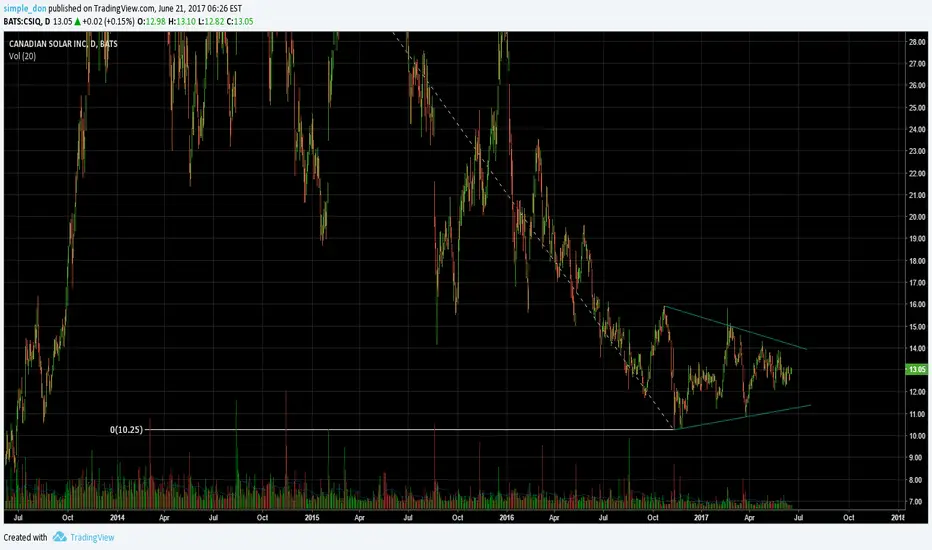
Task: Click the Vol (20) indicator label
Action: coord(22,56)
